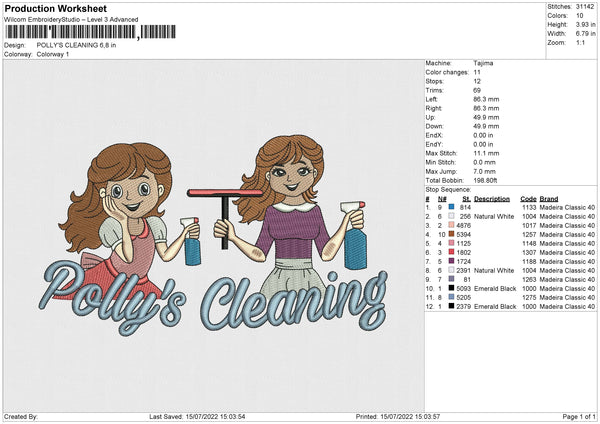Select the Zoom value 1:1
Viewport: 600px width, 424px height.
[580, 42]
